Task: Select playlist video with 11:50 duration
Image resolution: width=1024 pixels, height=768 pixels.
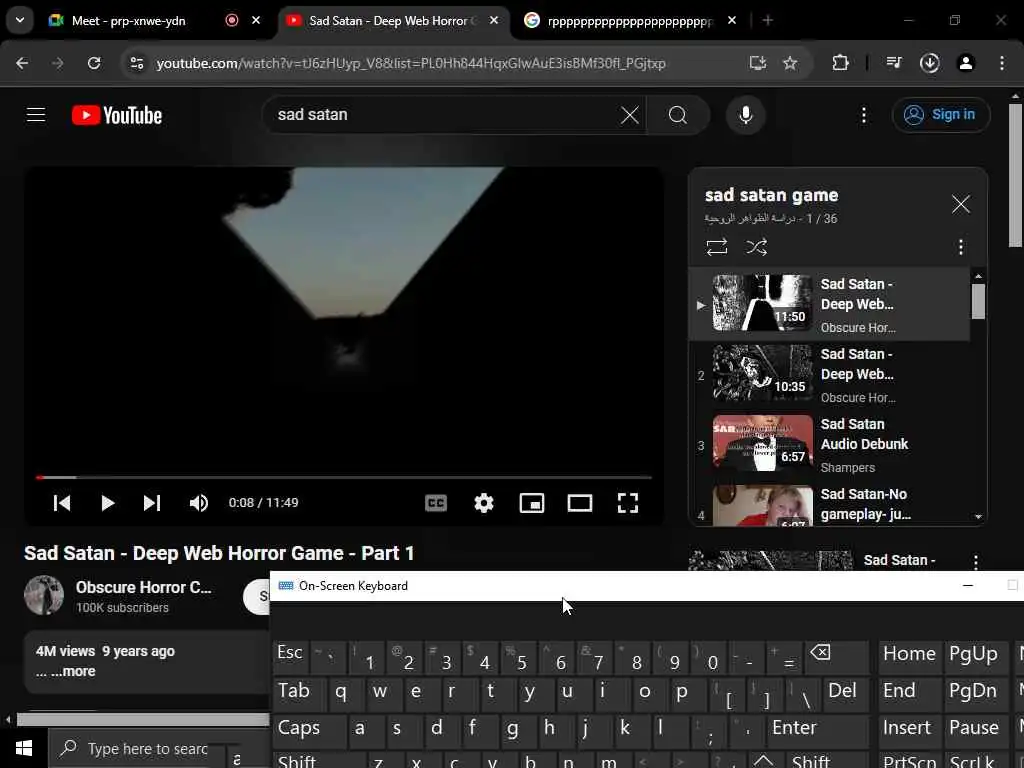Action: coord(829,304)
